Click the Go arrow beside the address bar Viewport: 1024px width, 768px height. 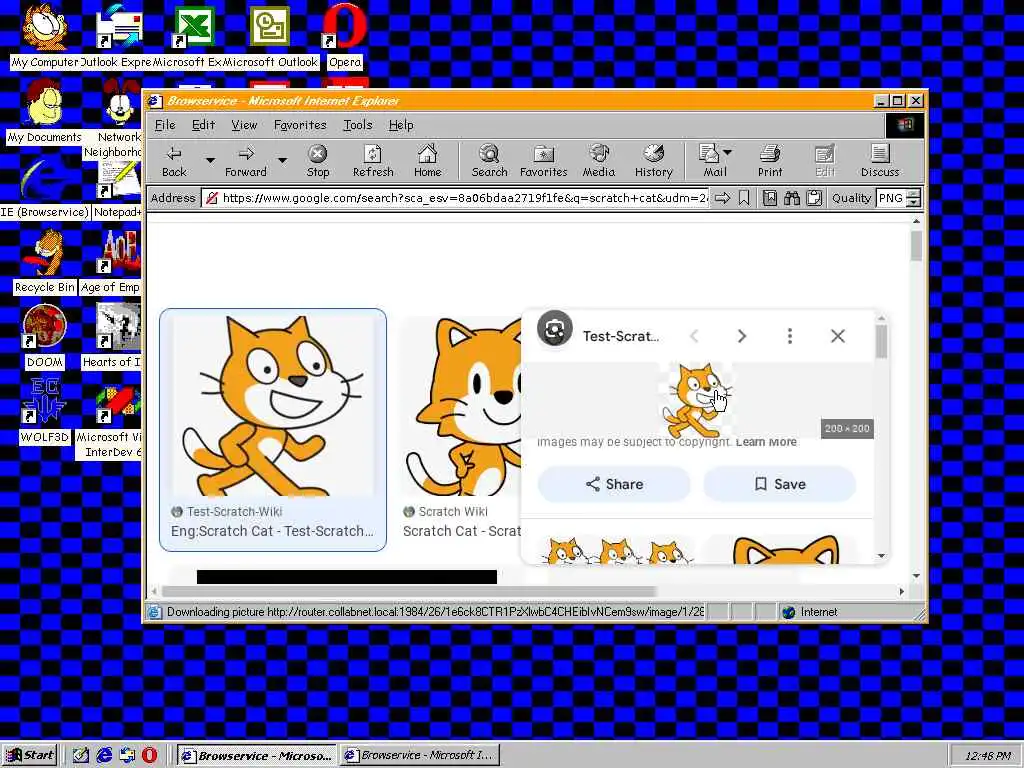722,198
